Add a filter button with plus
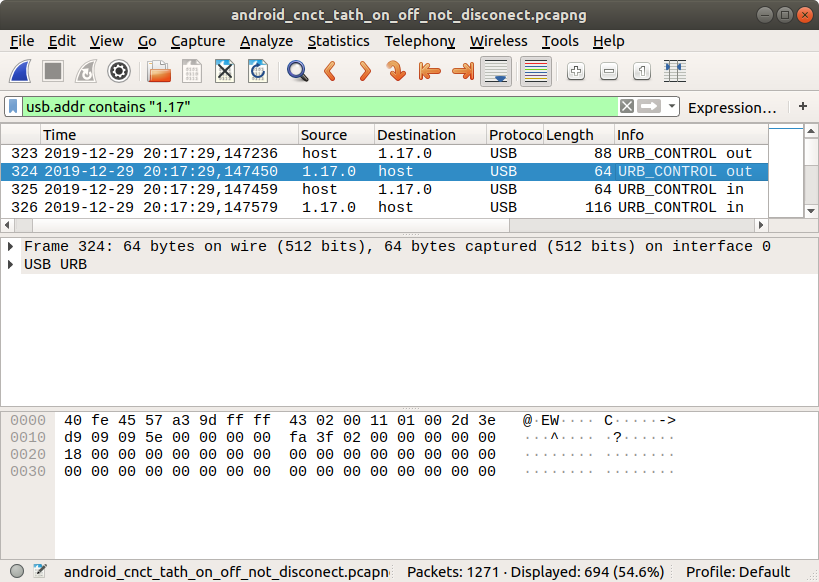The width and height of the screenshot is (819, 582). 803,107
